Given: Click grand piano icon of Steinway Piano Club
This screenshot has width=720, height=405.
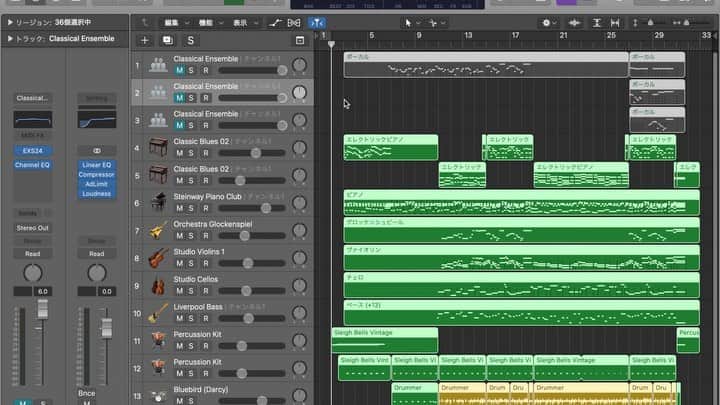Looking at the screenshot, I should pos(158,202).
